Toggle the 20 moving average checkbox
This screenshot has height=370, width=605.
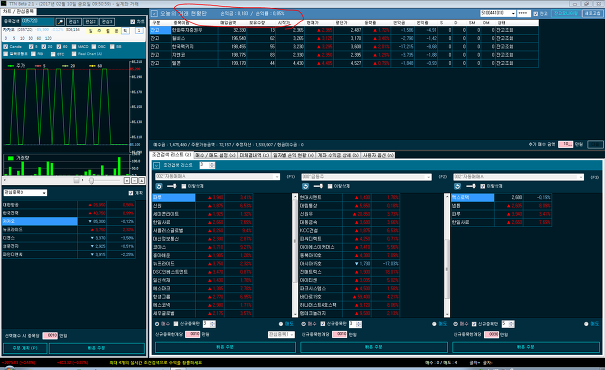coord(44,47)
